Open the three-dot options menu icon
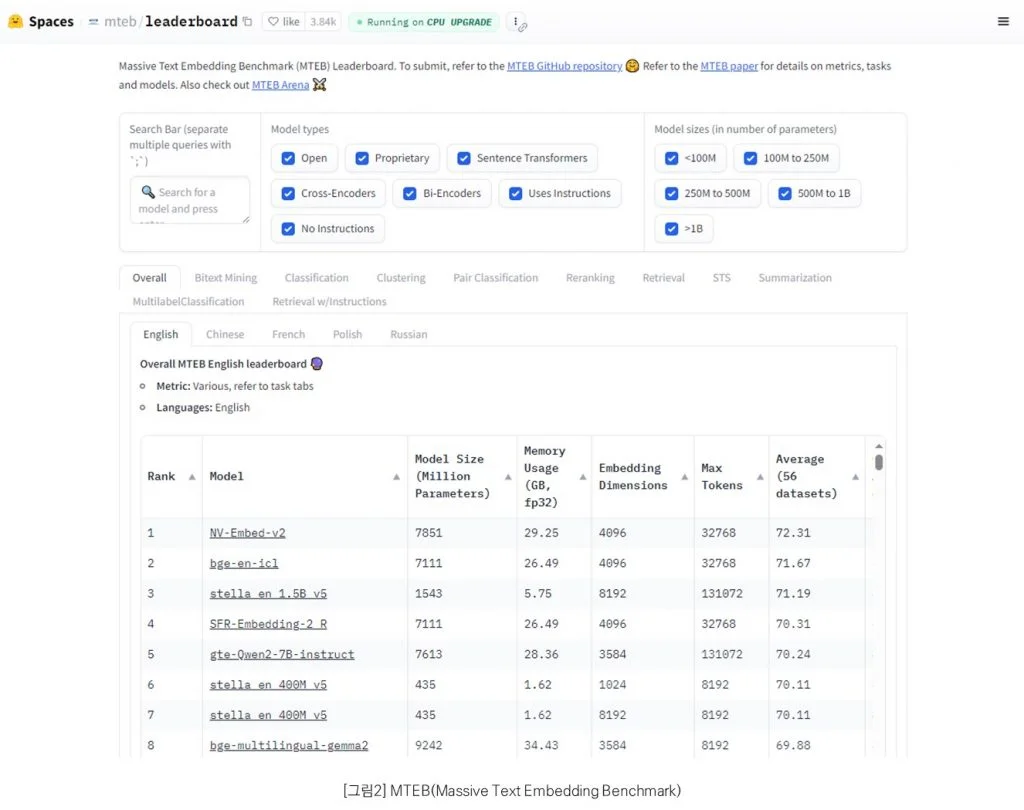Screen dimensions: 1024x810 (x=515, y=22)
